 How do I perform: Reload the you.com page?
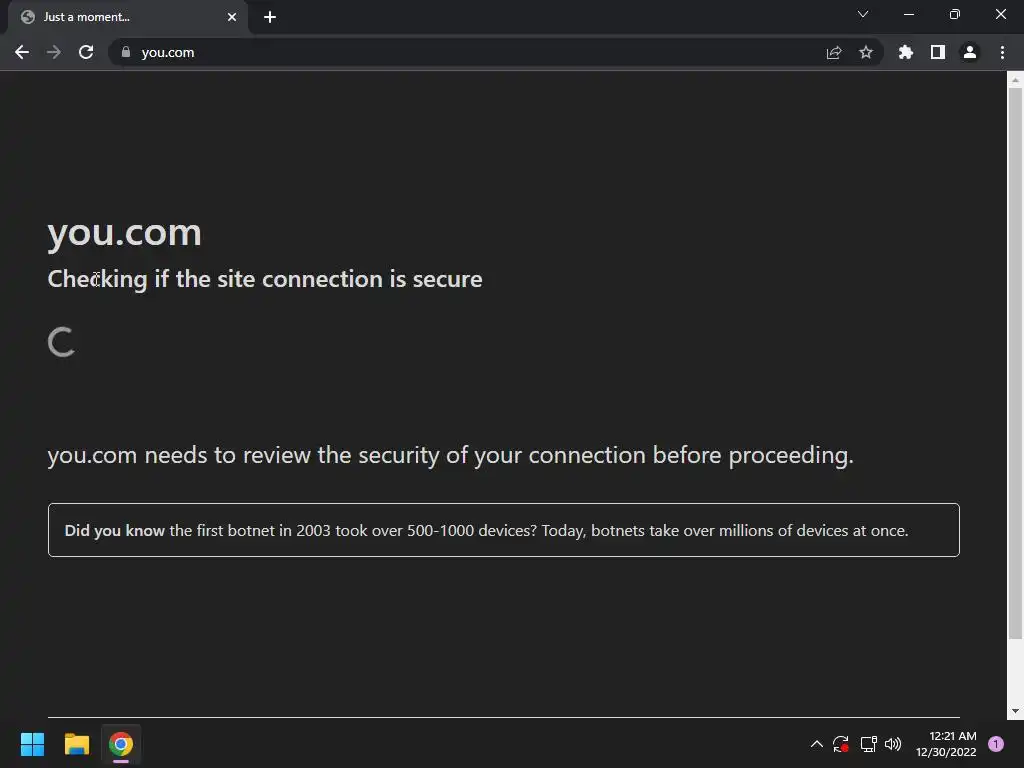(86, 52)
